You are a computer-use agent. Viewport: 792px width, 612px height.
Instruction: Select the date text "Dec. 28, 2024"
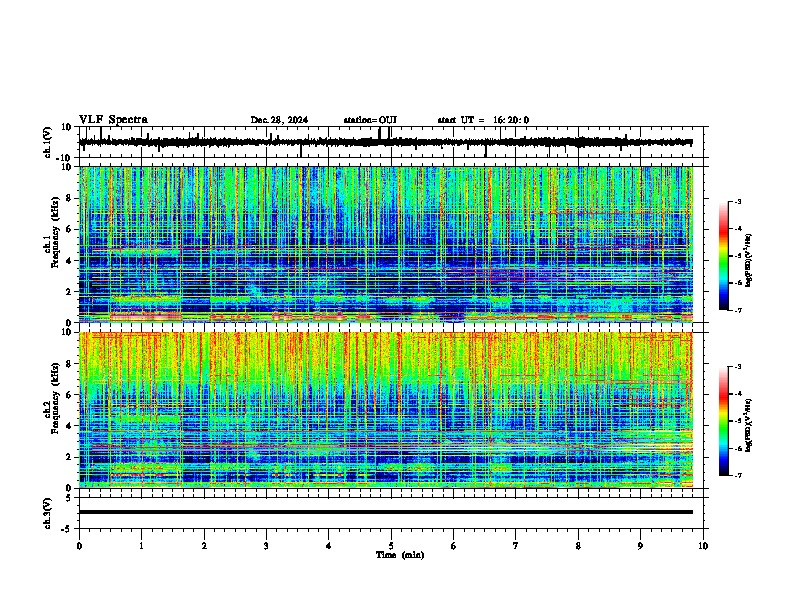pyautogui.click(x=279, y=120)
